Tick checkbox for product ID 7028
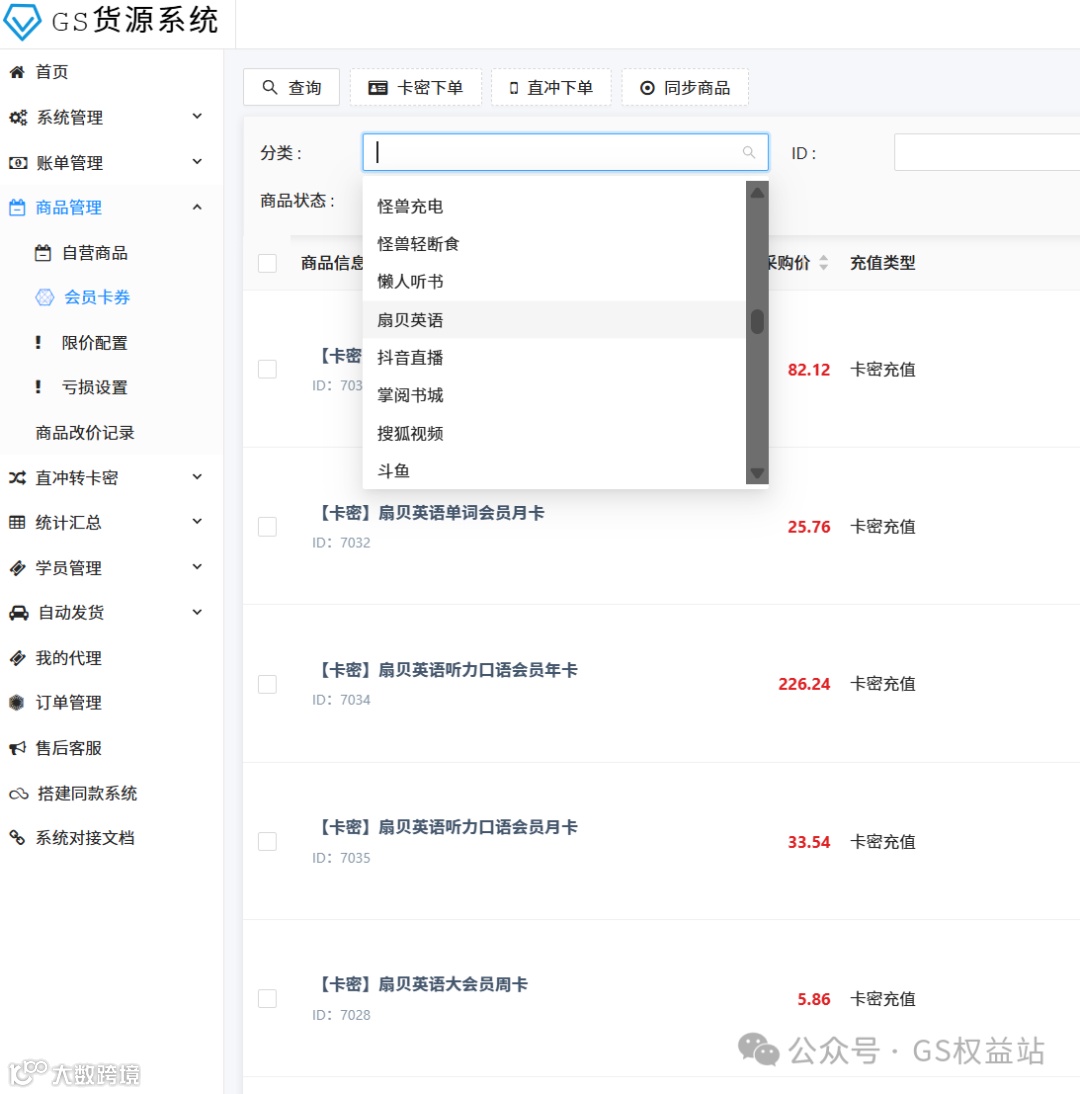Screen dimensions: 1080x1094 pos(267,998)
